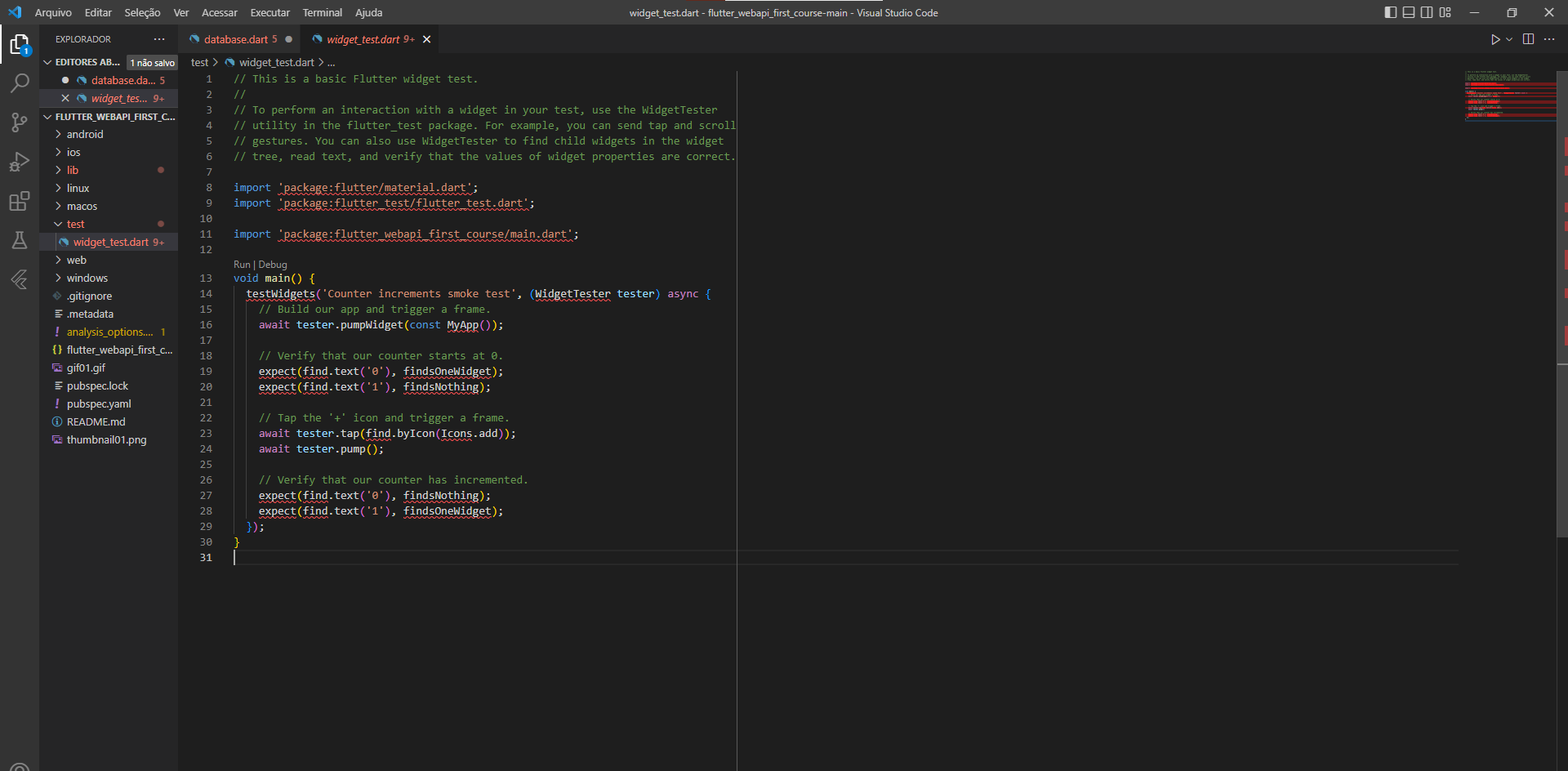The height and width of the screenshot is (771, 1568).
Task: Close widget_test editor in open editors list
Action: (x=65, y=98)
